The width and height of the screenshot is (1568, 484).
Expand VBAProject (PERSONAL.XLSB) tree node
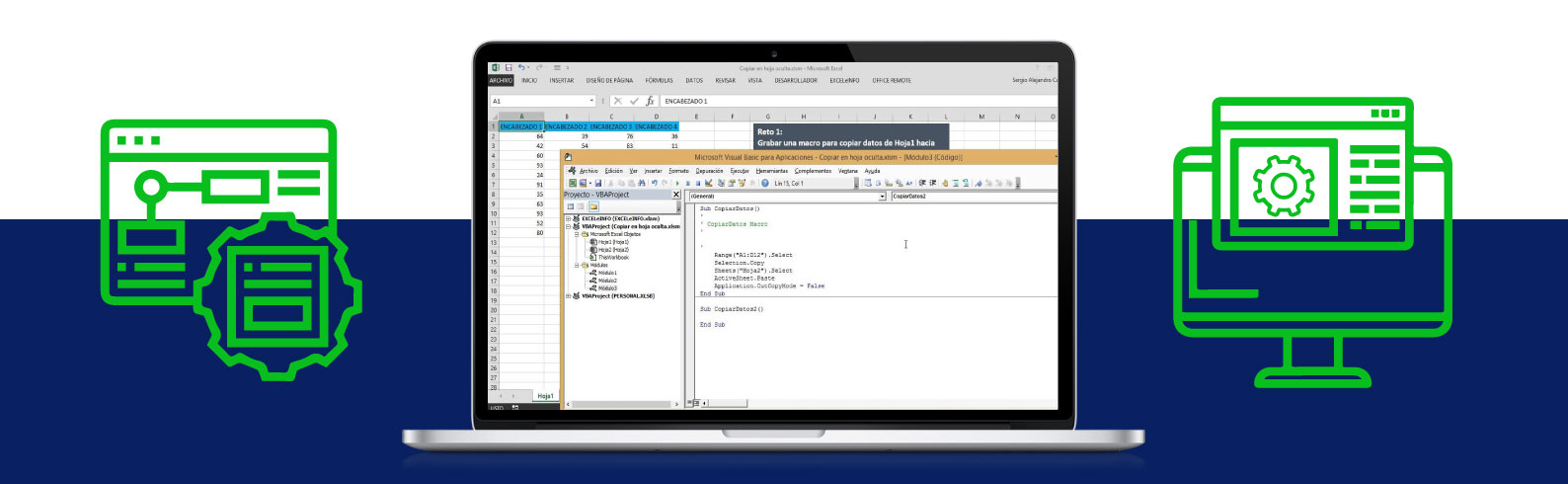[x=569, y=296]
